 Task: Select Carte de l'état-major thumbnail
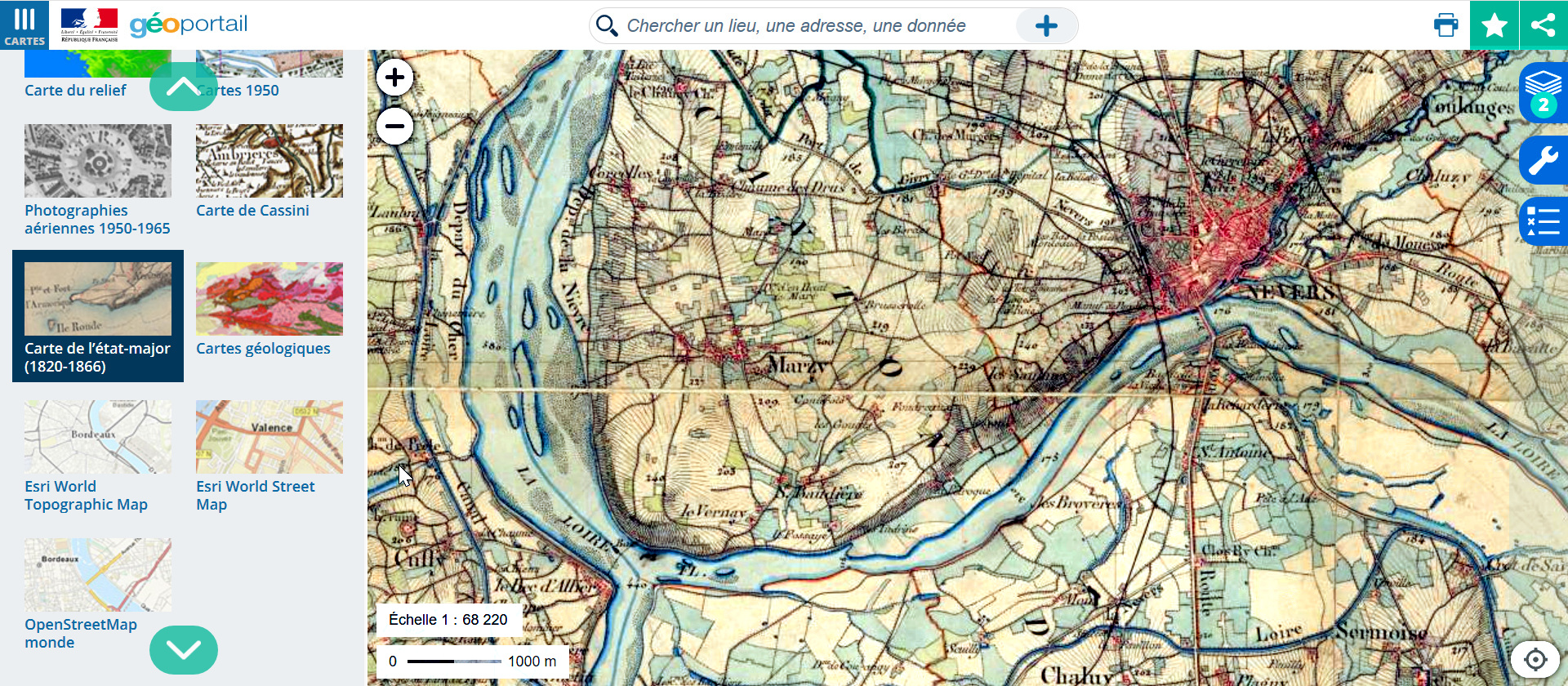tap(98, 299)
